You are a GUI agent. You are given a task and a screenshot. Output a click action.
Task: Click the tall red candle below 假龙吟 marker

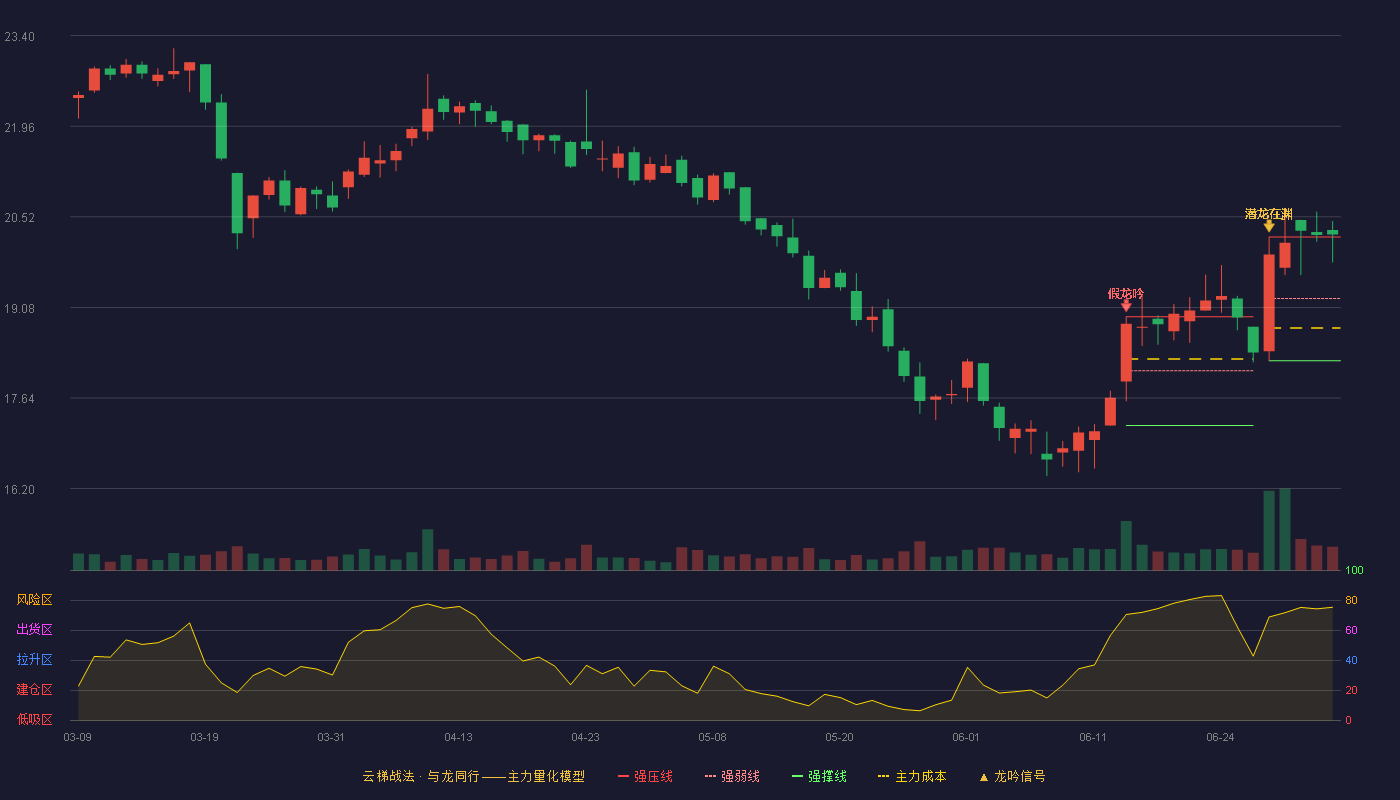(1126, 353)
